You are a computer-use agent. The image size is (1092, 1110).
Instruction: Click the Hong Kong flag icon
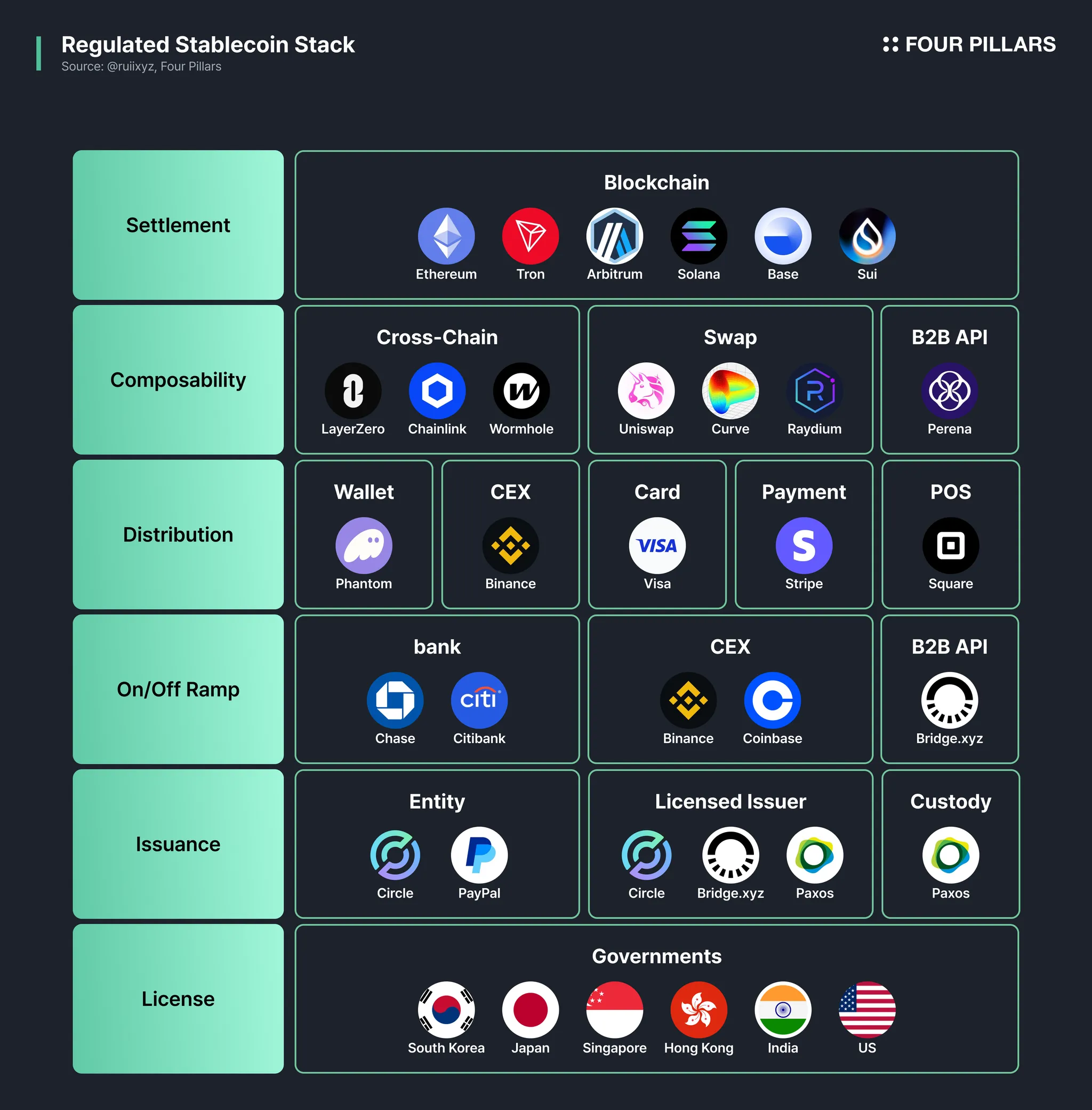[x=698, y=1010]
